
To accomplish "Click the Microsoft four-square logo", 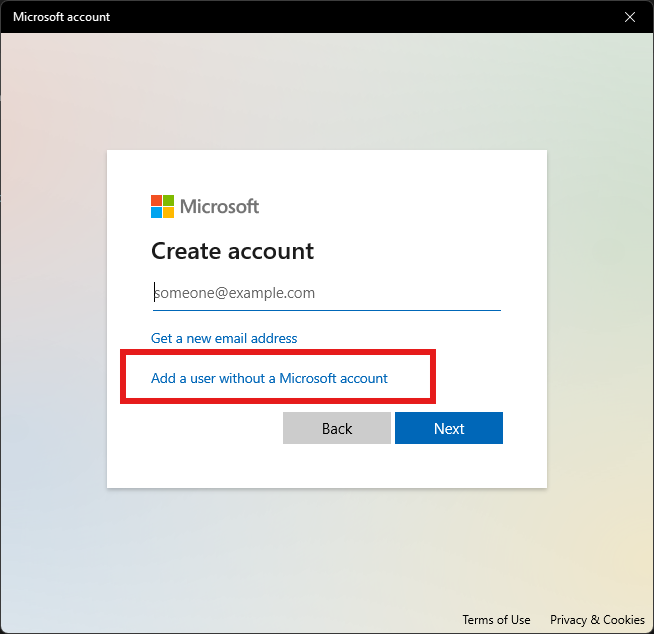I will tap(162, 206).
